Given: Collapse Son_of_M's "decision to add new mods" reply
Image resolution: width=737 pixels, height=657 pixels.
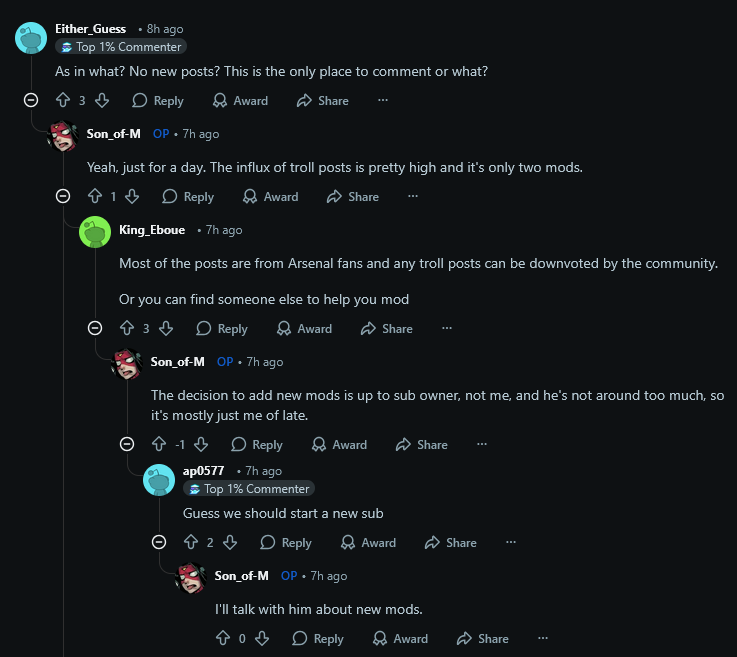Looking at the screenshot, I should coord(127,444).
